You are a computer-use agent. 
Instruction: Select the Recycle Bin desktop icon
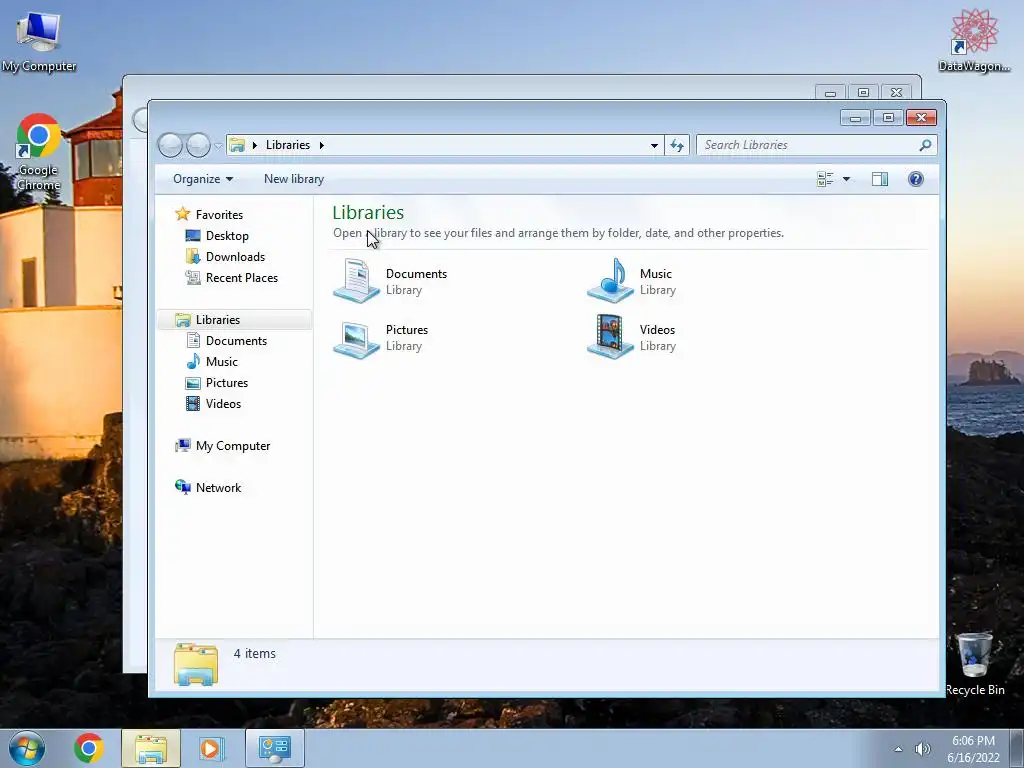coord(975,664)
